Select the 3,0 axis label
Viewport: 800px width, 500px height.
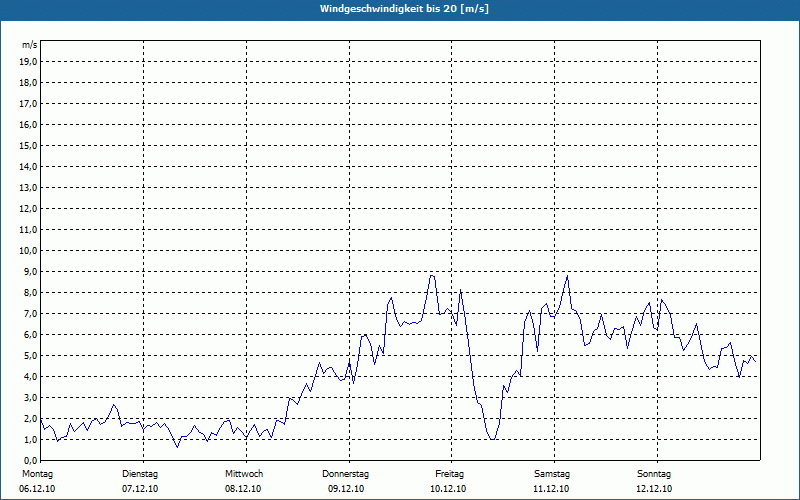[x=30, y=397]
